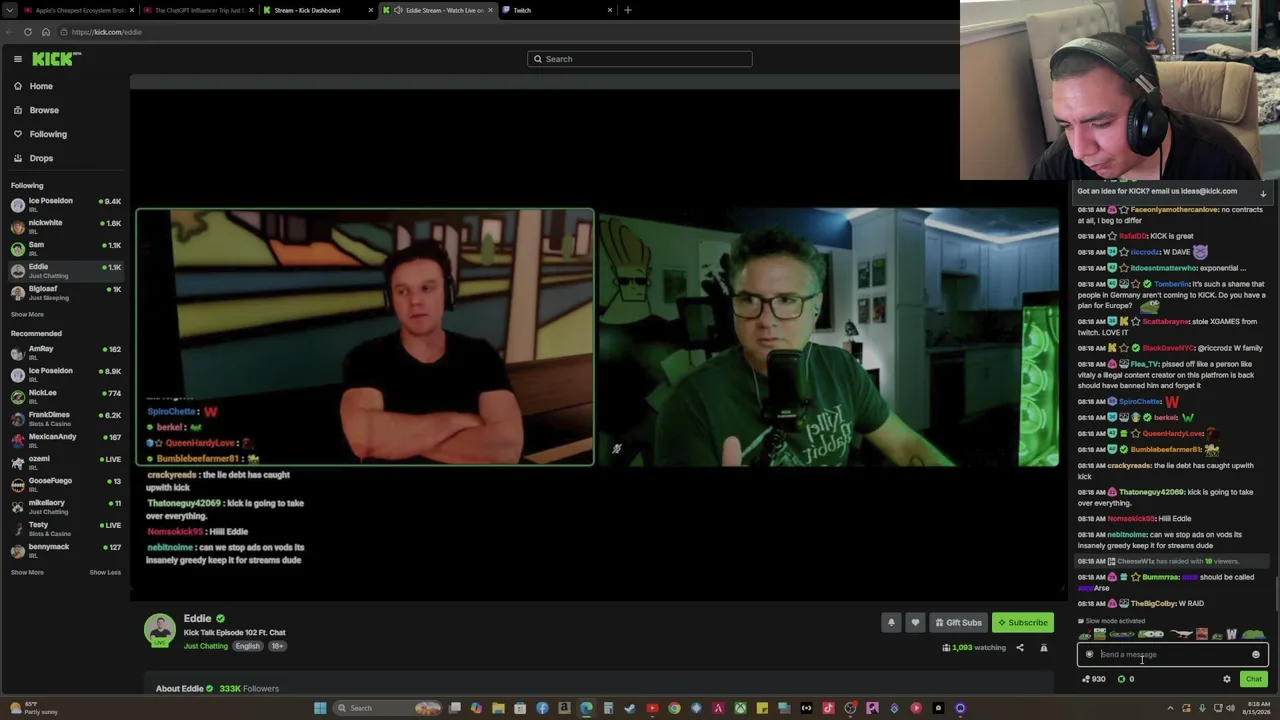Image resolution: width=1280 pixels, height=720 pixels.
Task: Open Following in the sidebar
Action: click(x=48, y=134)
